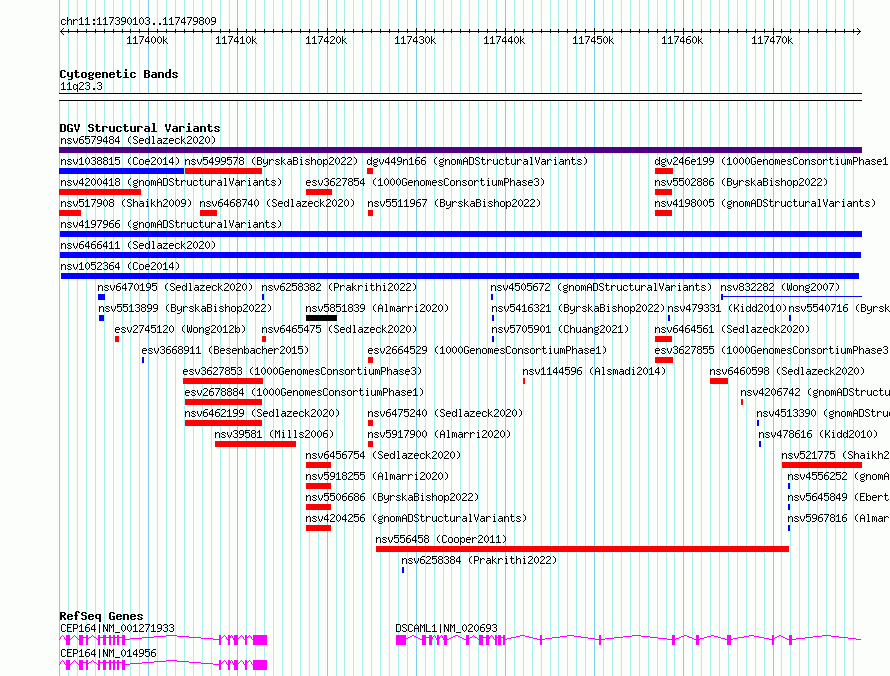Click the nsv4206742 variant label
Image resolution: width=890 pixels, height=676 pixels.
(815, 392)
